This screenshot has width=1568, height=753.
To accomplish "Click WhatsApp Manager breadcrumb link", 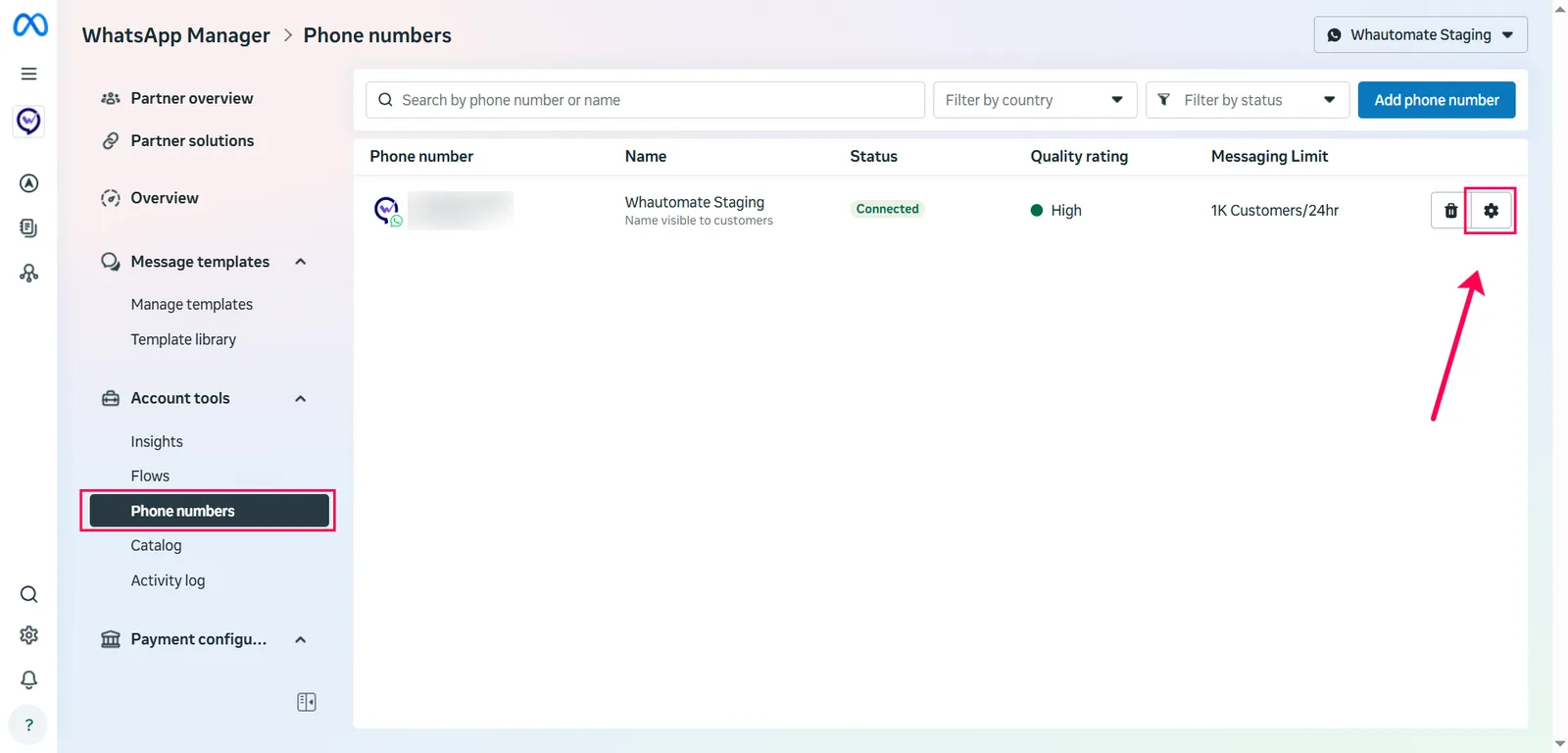I will pyautogui.click(x=176, y=35).
